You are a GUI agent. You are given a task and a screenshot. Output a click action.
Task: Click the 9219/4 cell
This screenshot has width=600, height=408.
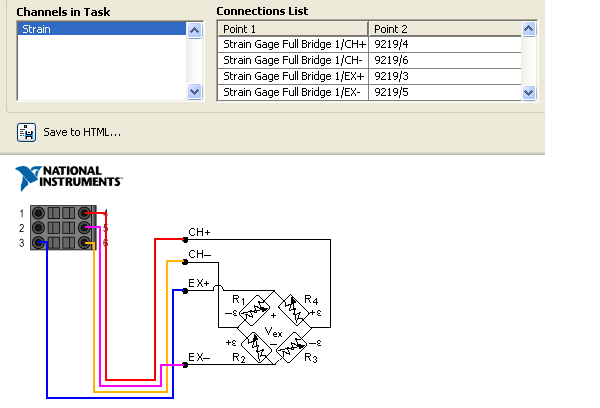(x=445, y=44)
